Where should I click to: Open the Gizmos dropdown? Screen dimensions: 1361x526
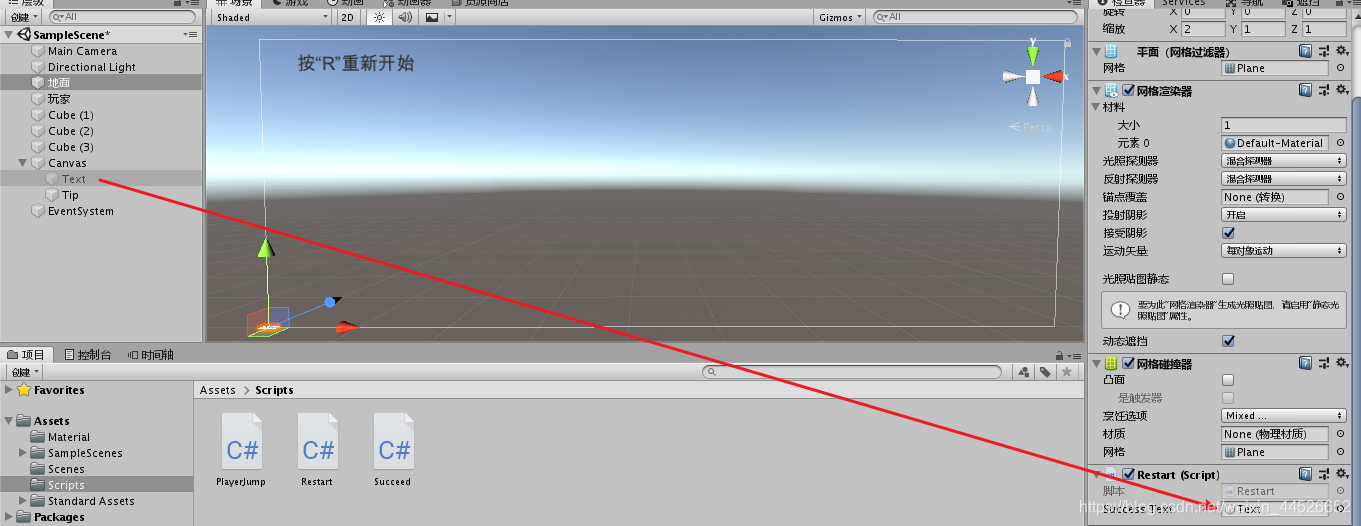[840, 17]
